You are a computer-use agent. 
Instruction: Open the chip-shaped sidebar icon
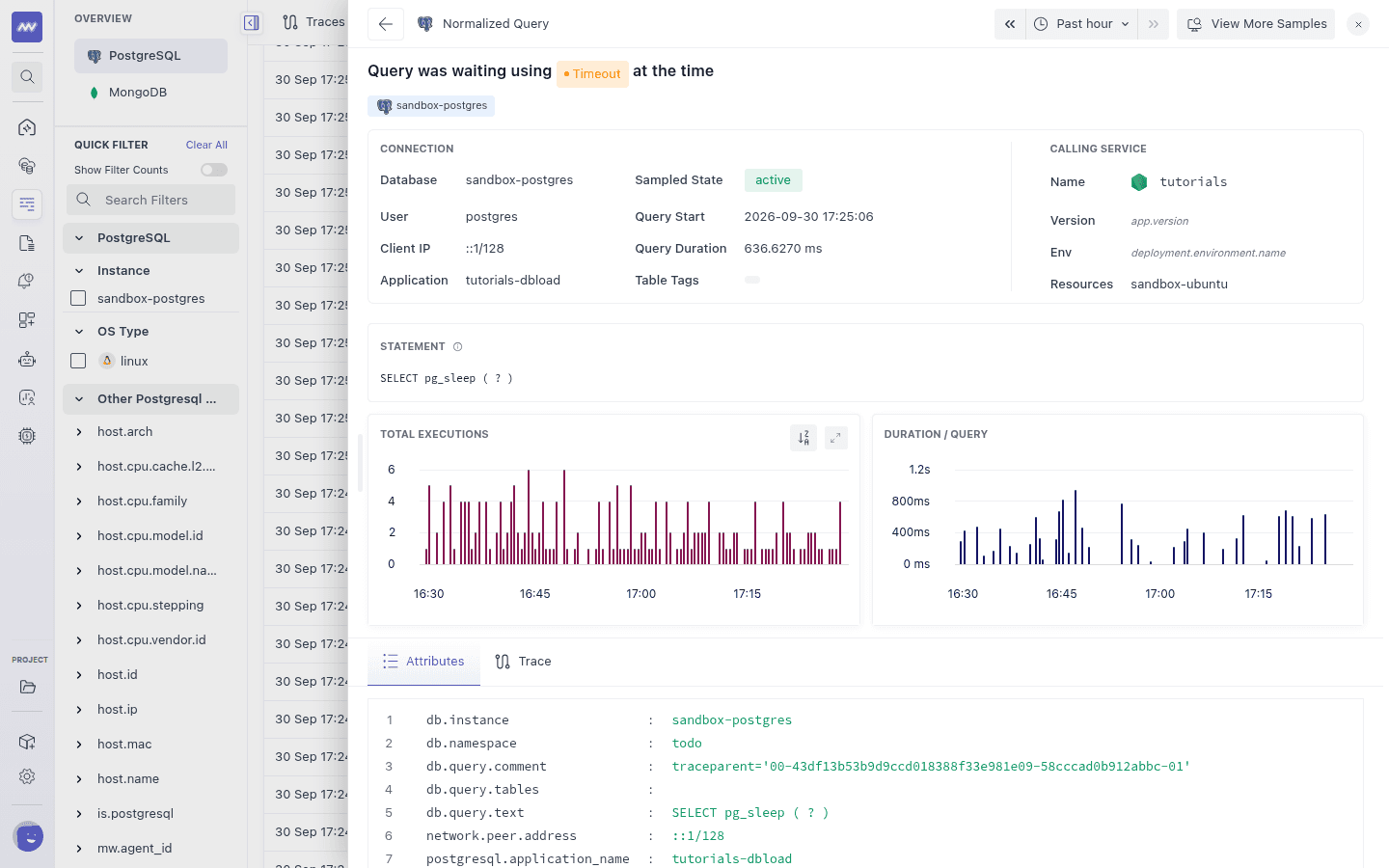point(27,436)
